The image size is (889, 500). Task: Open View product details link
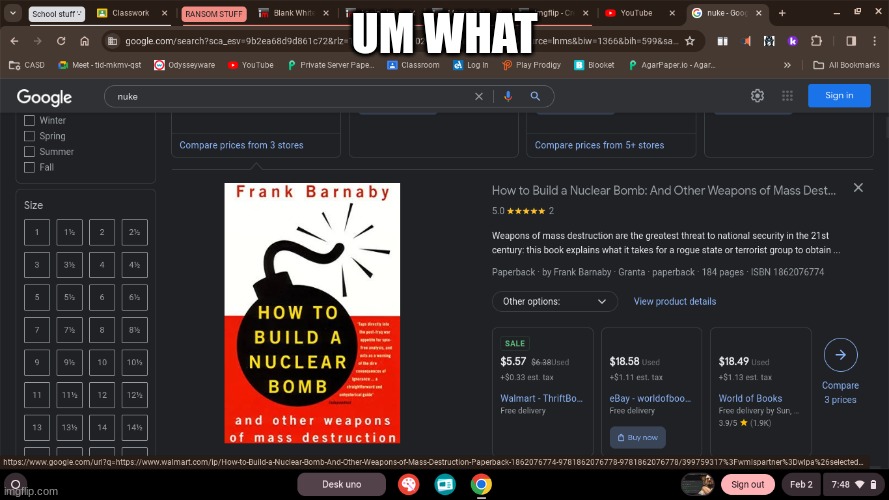click(x=675, y=302)
